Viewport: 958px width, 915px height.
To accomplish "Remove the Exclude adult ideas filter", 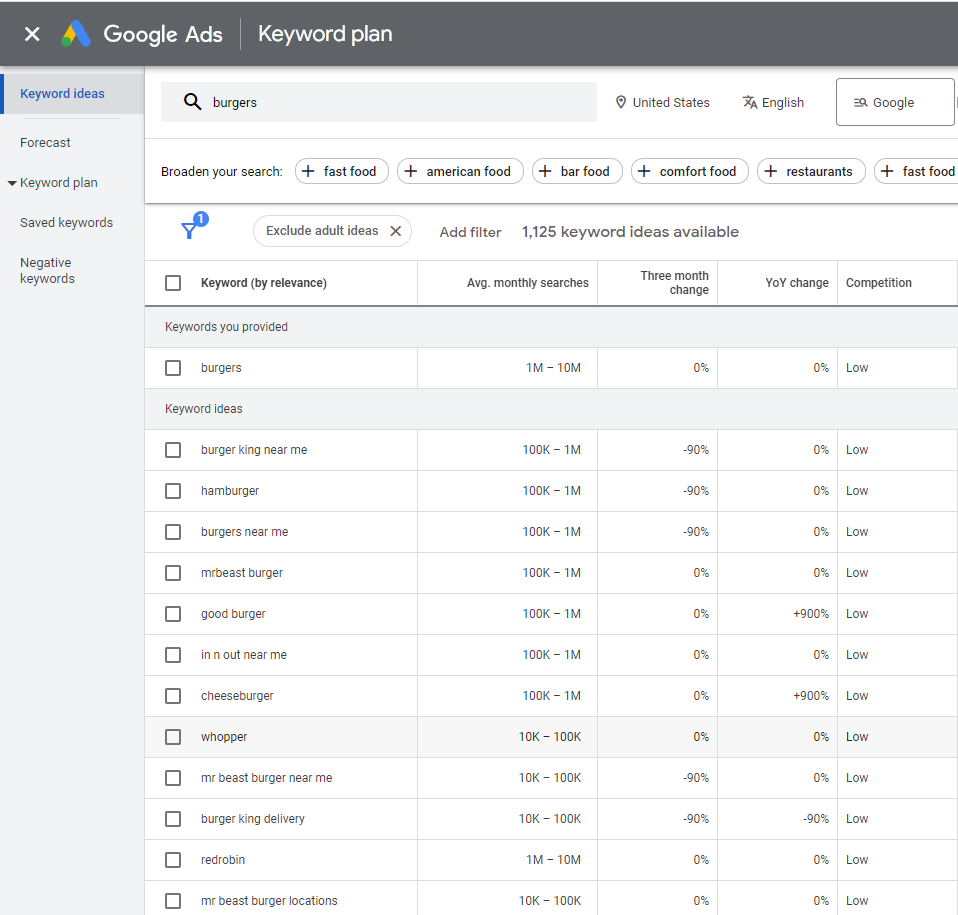I will tap(395, 231).
